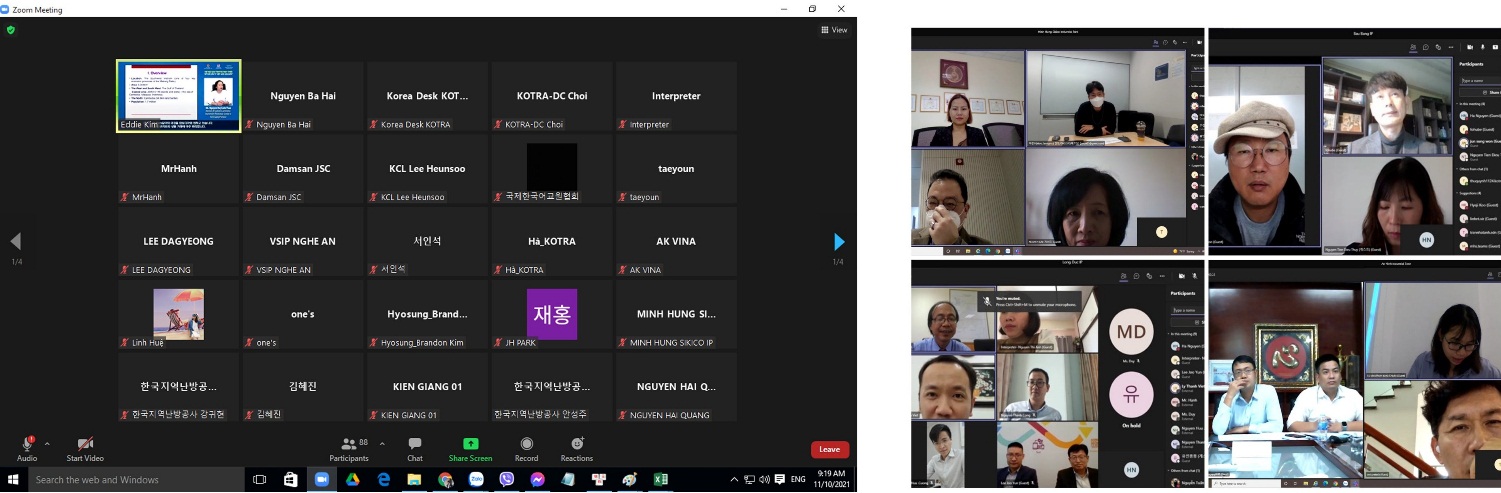Expand the audio options arrow

click(x=47, y=443)
